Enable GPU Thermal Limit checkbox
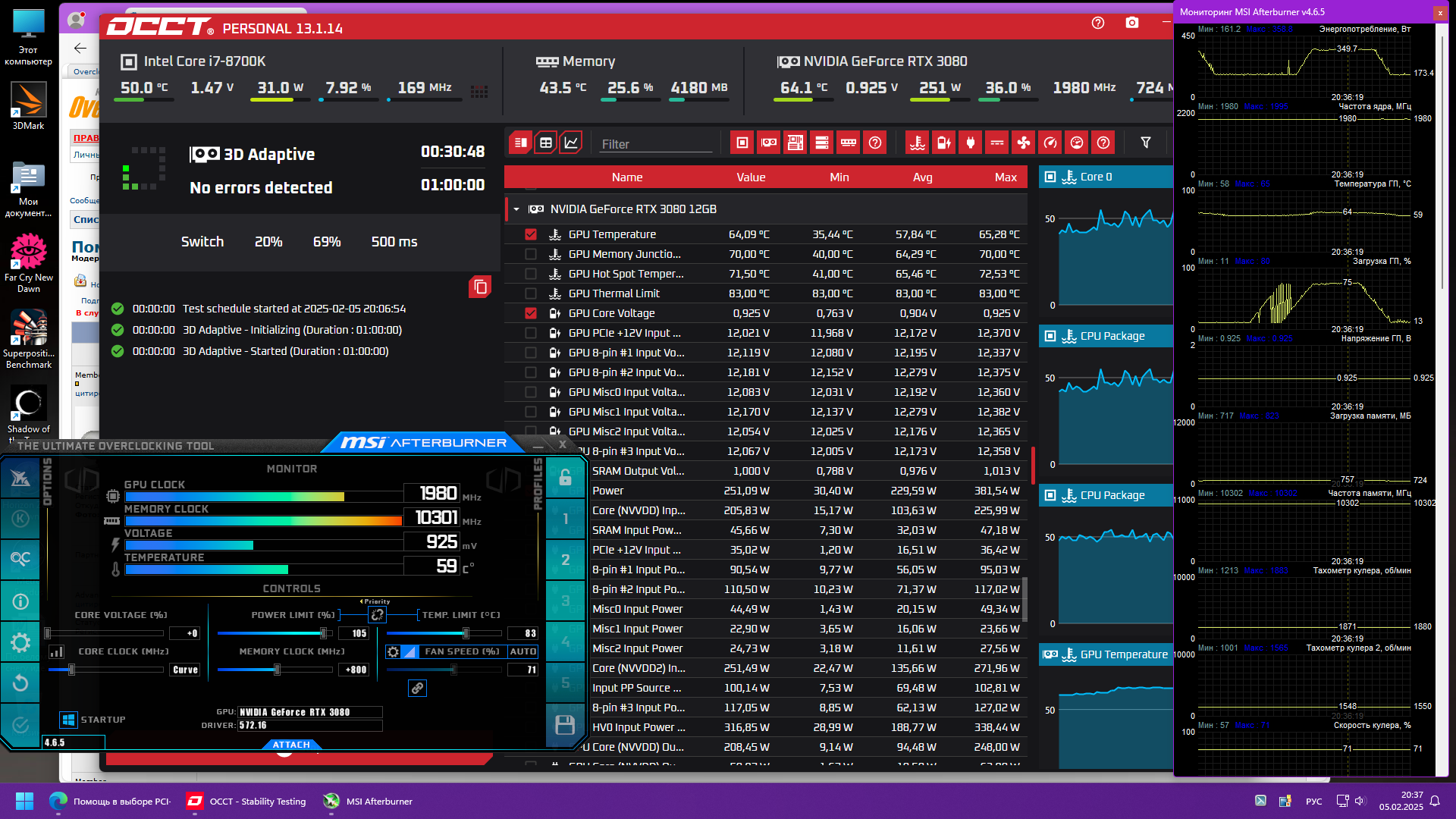Image resolution: width=1456 pixels, height=819 pixels. click(x=531, y=293)
